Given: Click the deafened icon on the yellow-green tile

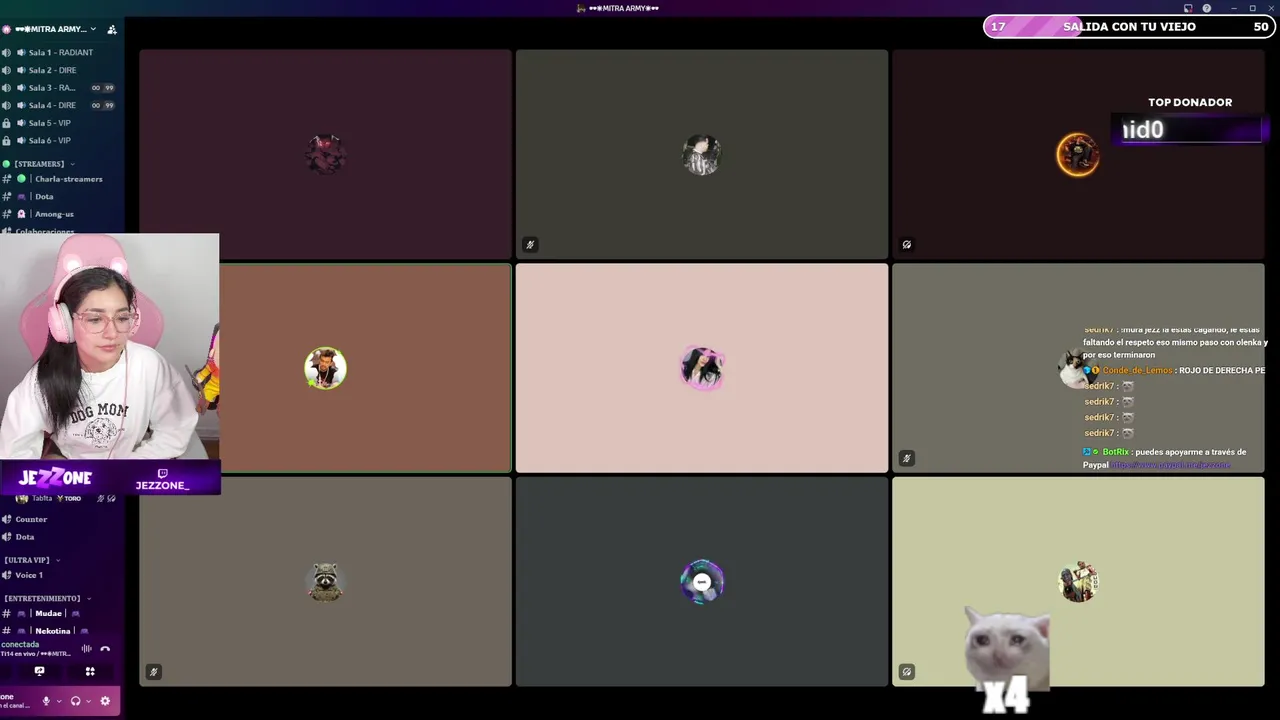Looking at the screenshot, I should coord(906,671).
